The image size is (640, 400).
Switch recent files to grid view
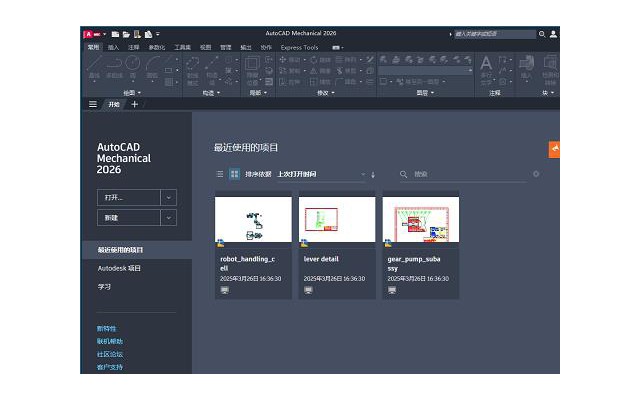[x=234, y=174]
